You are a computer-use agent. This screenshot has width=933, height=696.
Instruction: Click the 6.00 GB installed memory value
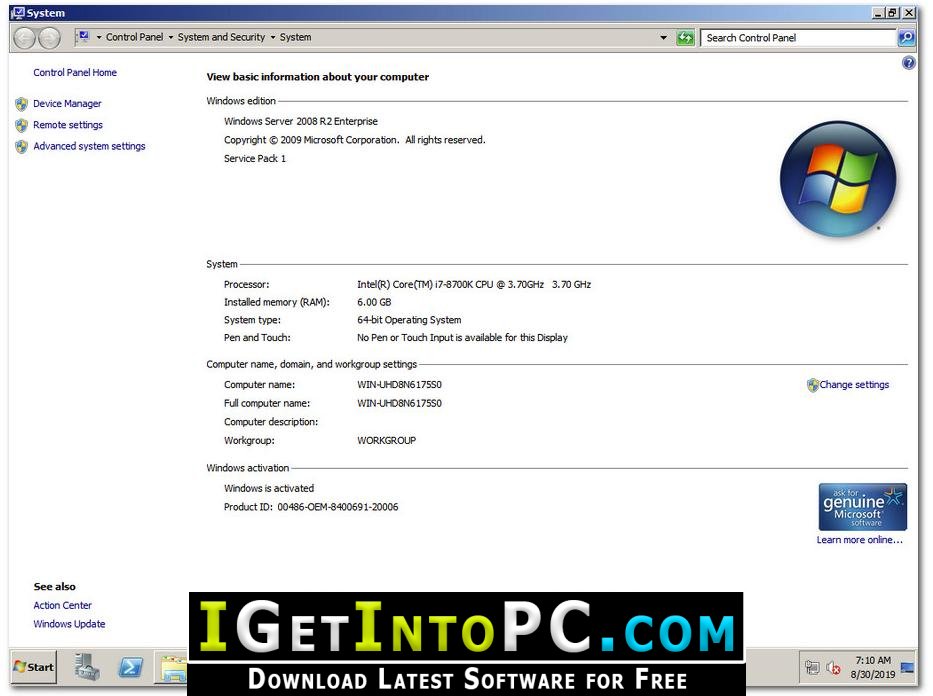coord(374,303)
